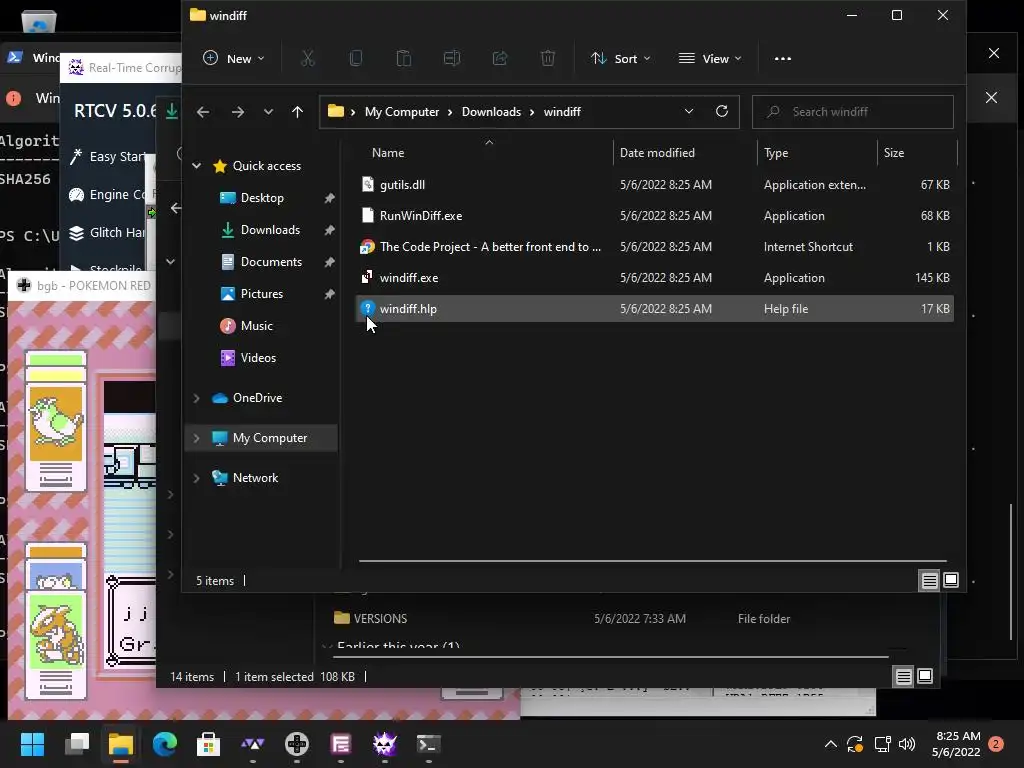Switch to details view layout icon
This screenshot has width=1024, height=768.
click(929, 580)
